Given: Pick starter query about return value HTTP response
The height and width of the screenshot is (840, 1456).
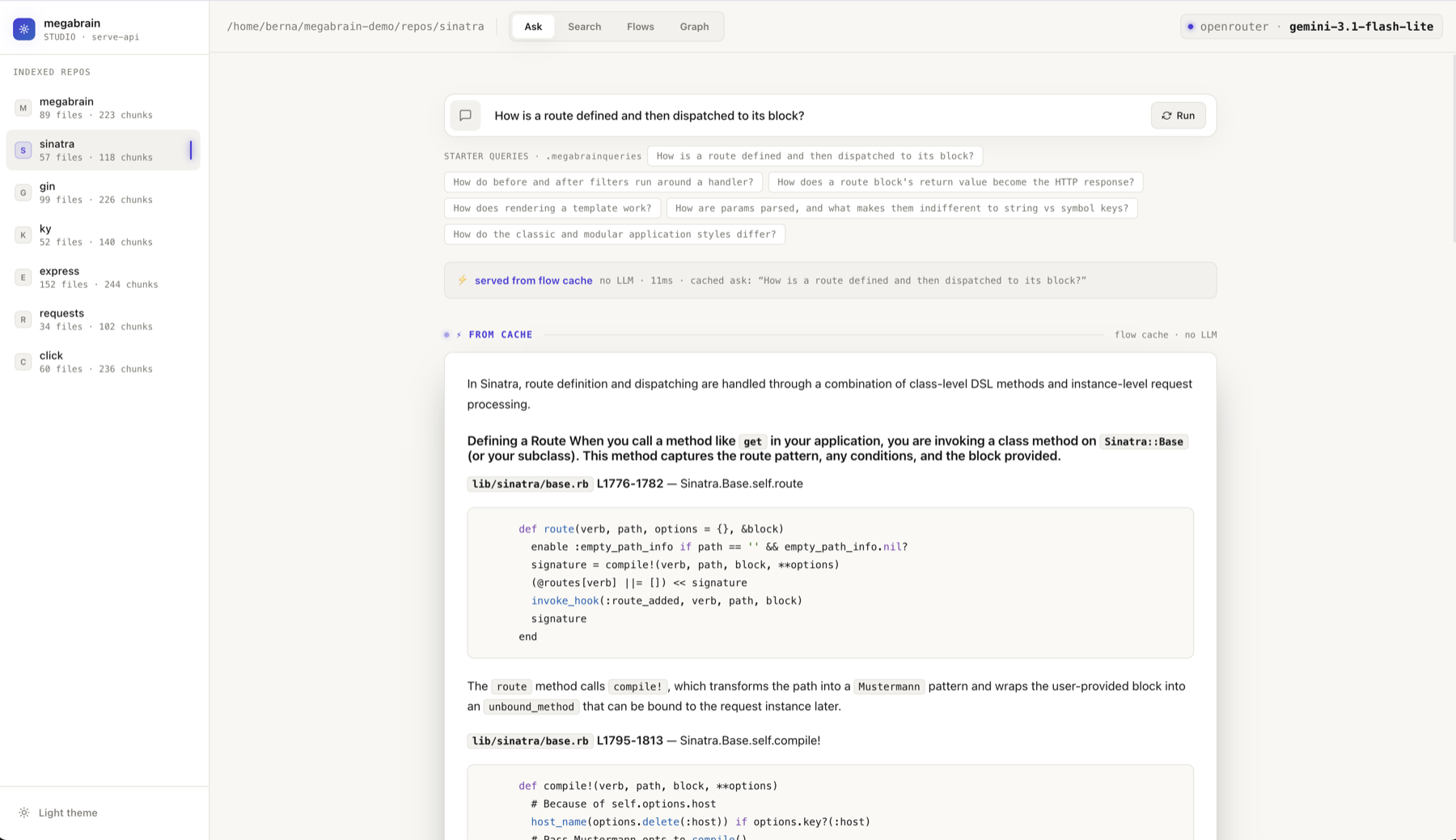Looking at the screenshot, I should [x=955, y=182].
